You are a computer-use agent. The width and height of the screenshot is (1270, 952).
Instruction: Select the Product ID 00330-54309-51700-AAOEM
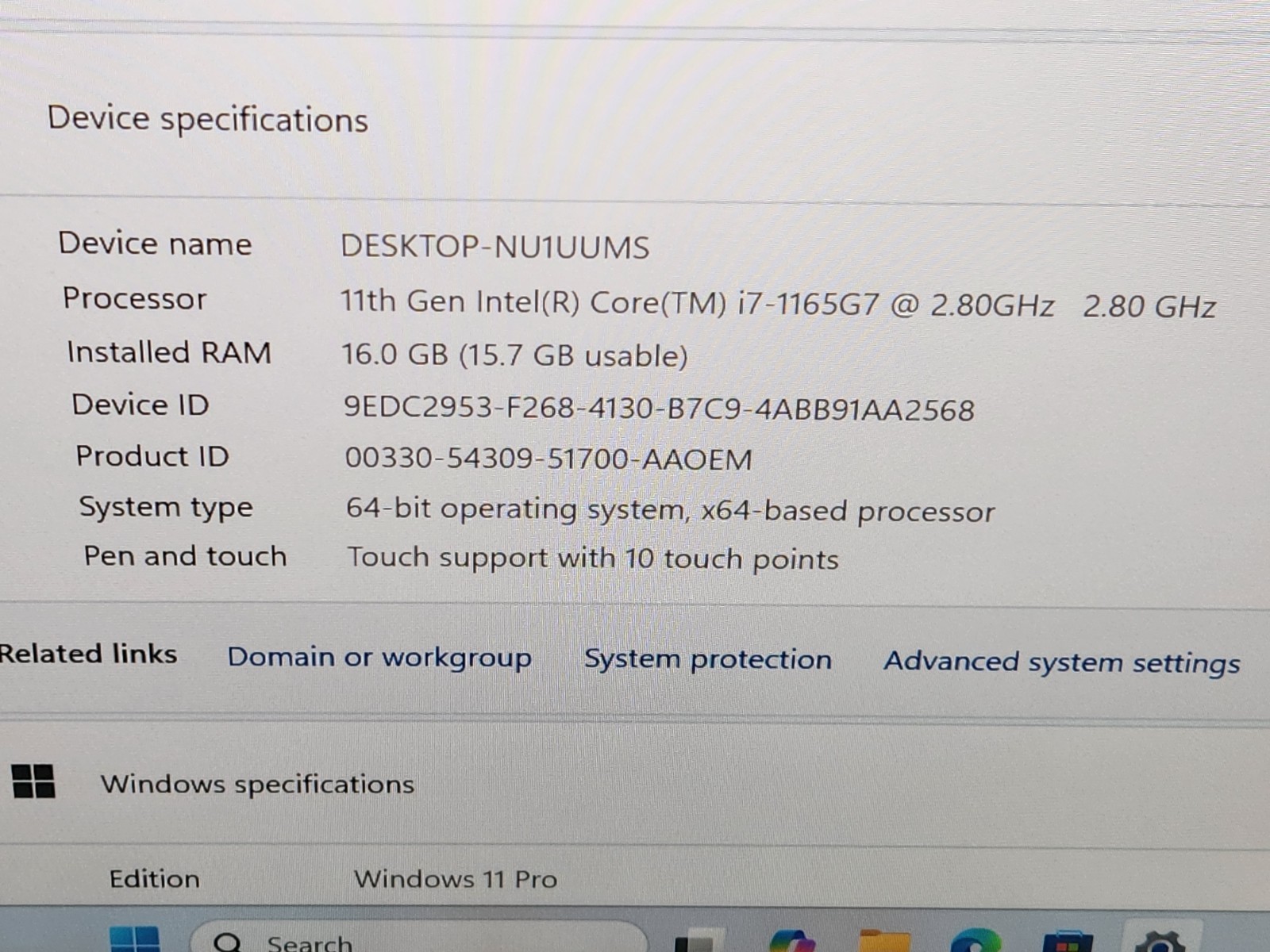pos(548,459)
